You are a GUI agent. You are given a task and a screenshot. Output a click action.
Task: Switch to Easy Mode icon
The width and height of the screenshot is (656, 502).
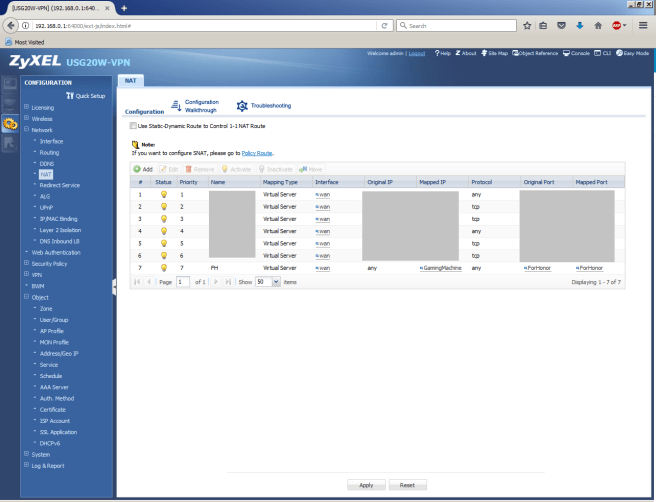pyautogui.click(x=620, y=53)
